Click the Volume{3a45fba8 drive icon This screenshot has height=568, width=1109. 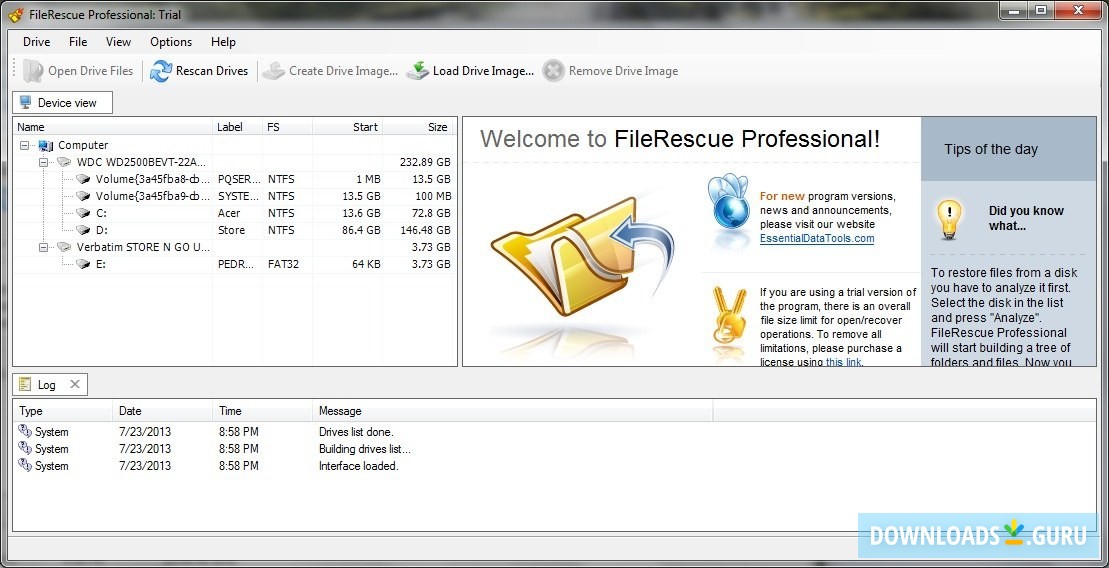point(83,179)
